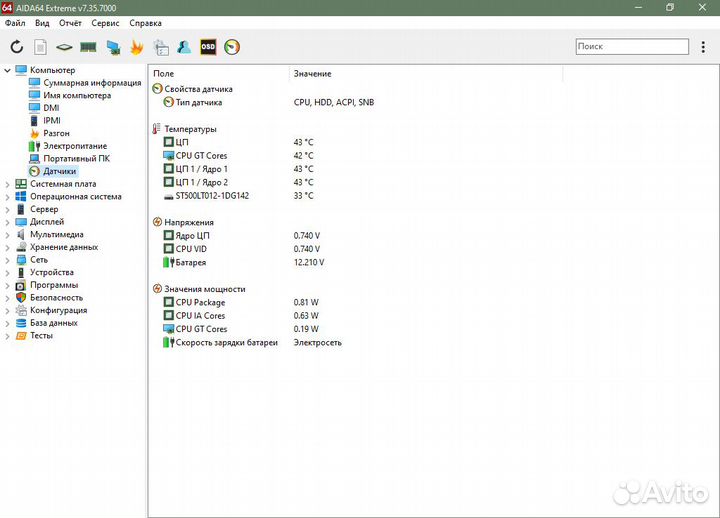The image size is (720, 518).
Task: Start stability test flame icon
Action: click(136, 47)
